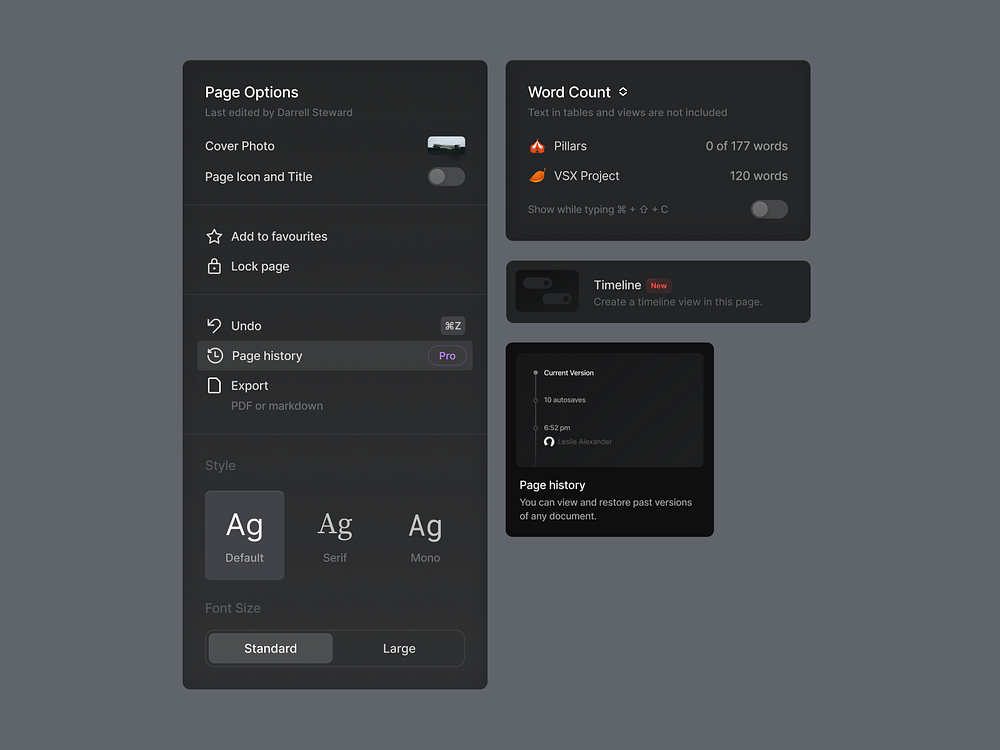Screen dimensions: 1000x750
Task: Open the Word Count sort dropdown
Action: 625,91
